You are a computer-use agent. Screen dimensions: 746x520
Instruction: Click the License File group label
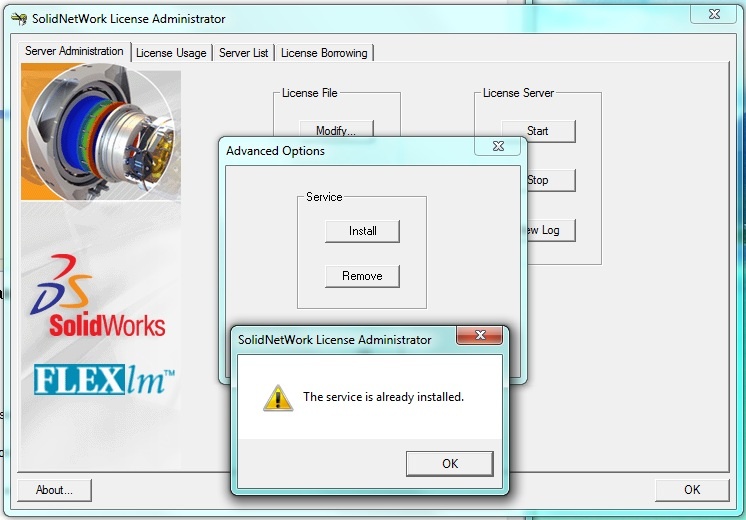coord(310,93)
